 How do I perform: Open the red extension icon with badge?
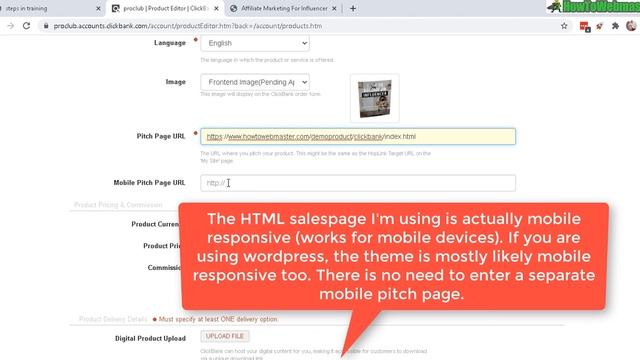584,27
